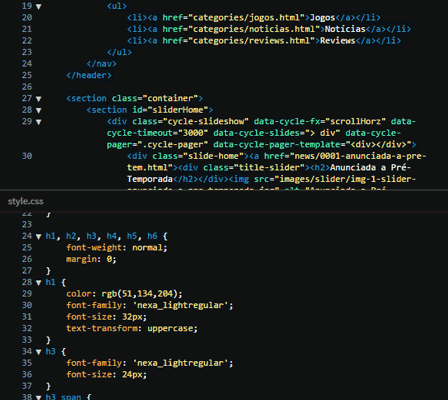Open the style.css inline editor filename
This screenshot has height=400, width=448.
click(x=26, y=201)
